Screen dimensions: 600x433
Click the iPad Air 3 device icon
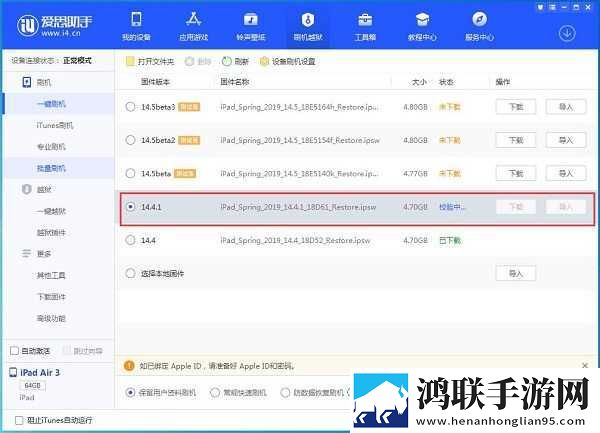(13, 372)
